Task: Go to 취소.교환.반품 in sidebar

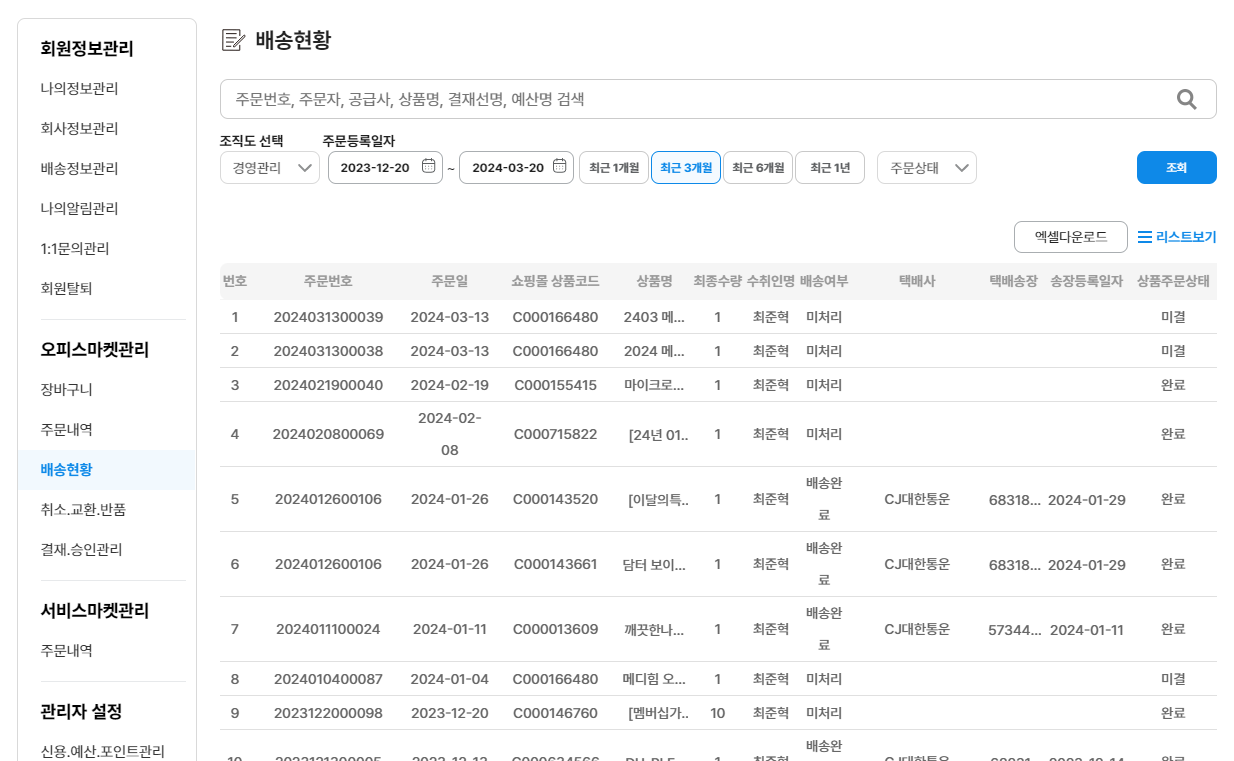Action: [x=83, y=509]
